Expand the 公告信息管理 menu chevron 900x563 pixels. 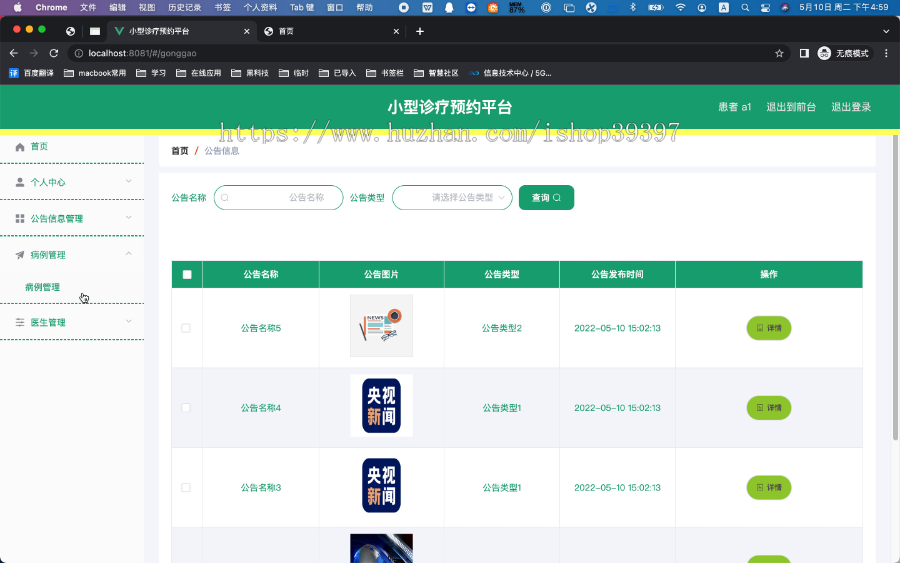129,218
